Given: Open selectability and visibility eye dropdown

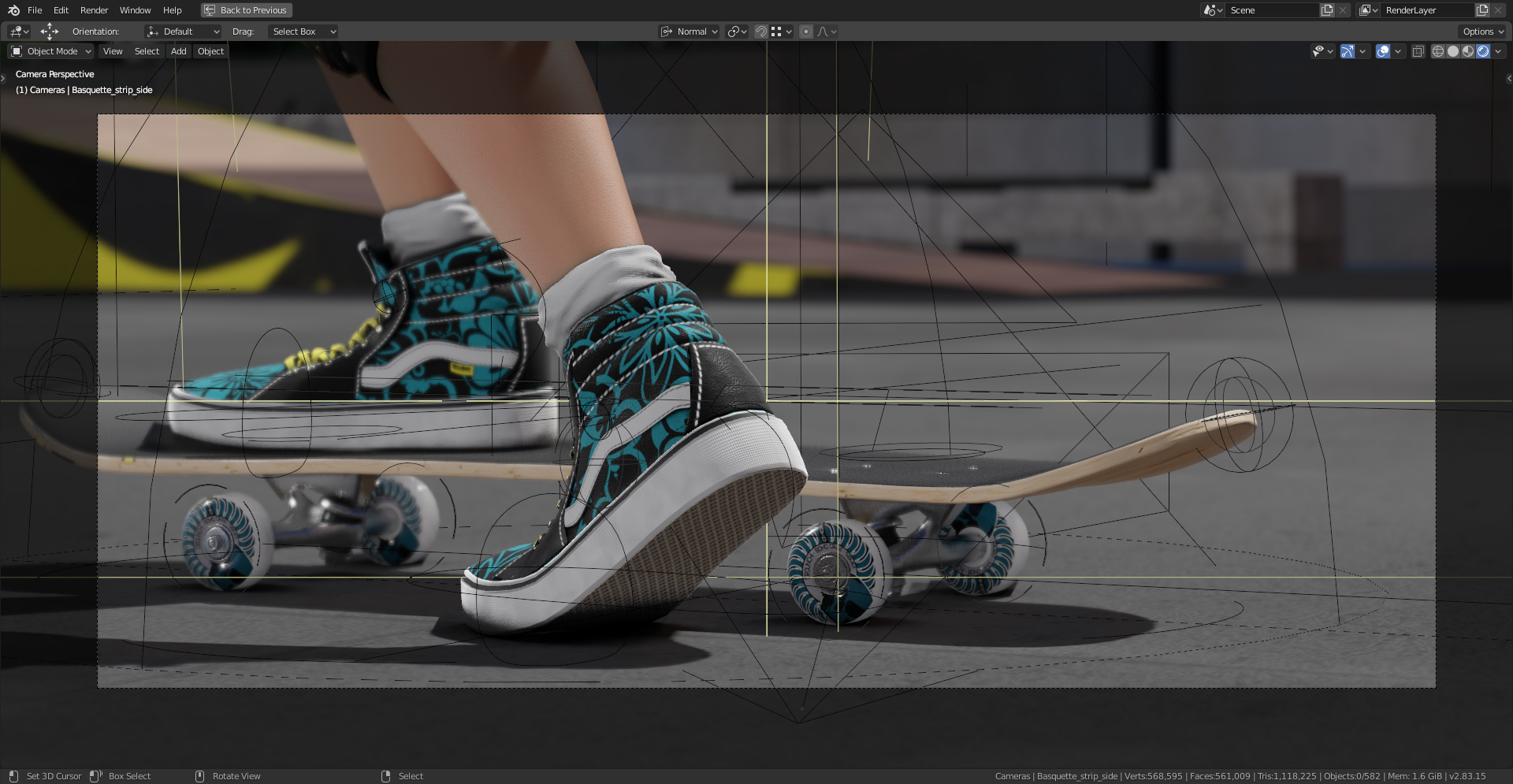Looking at the screenshot, I should [x=1322, y=51].
